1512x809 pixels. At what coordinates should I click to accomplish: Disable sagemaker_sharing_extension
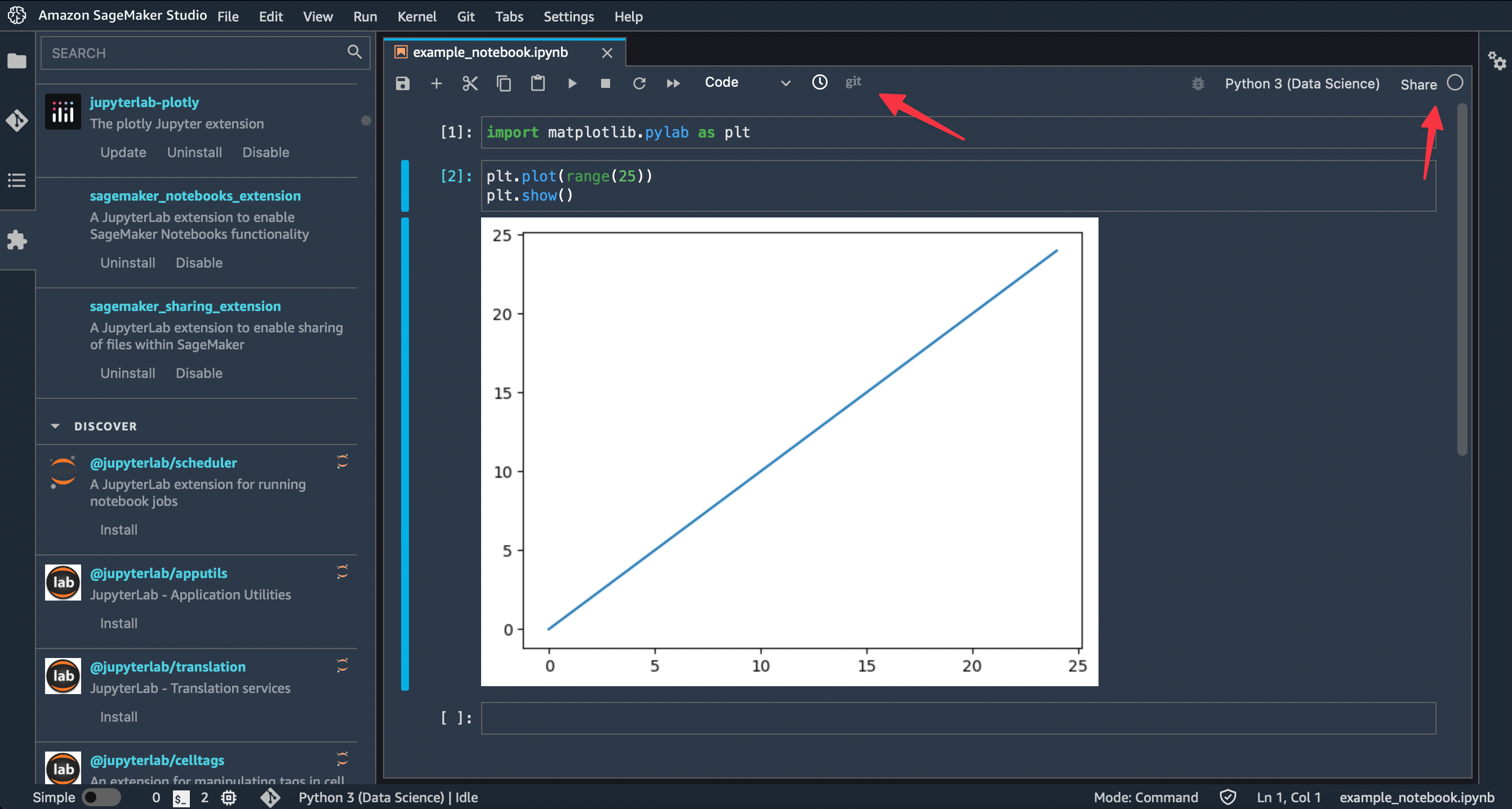pos(199,373)
